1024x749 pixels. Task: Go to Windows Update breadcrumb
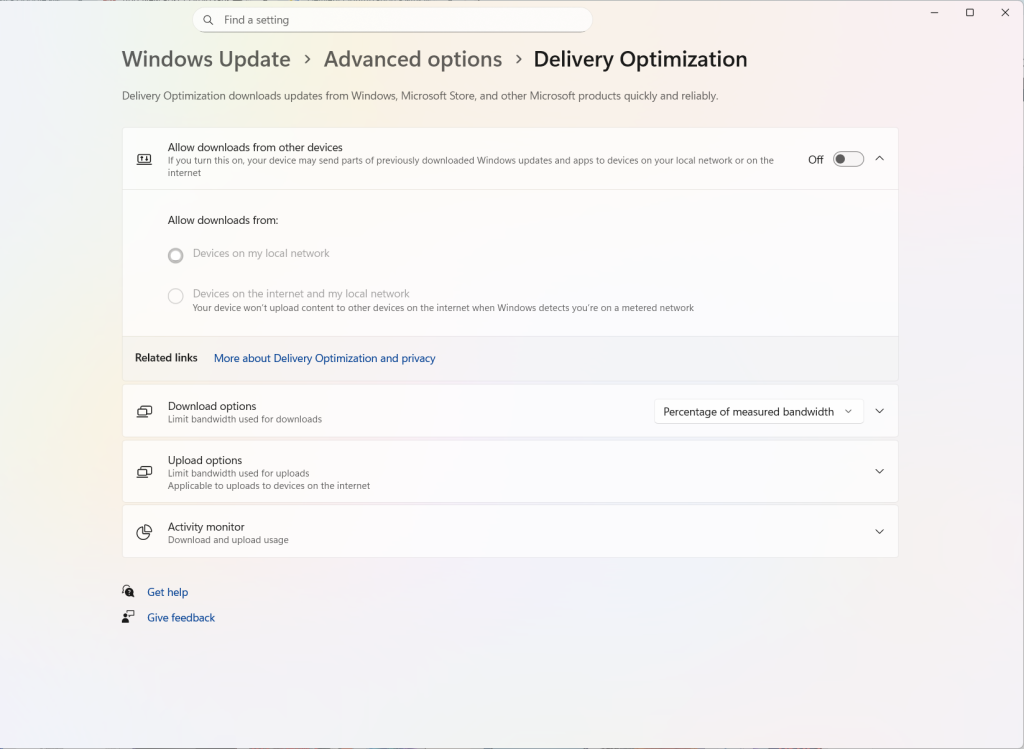click(x=206, y=60)
